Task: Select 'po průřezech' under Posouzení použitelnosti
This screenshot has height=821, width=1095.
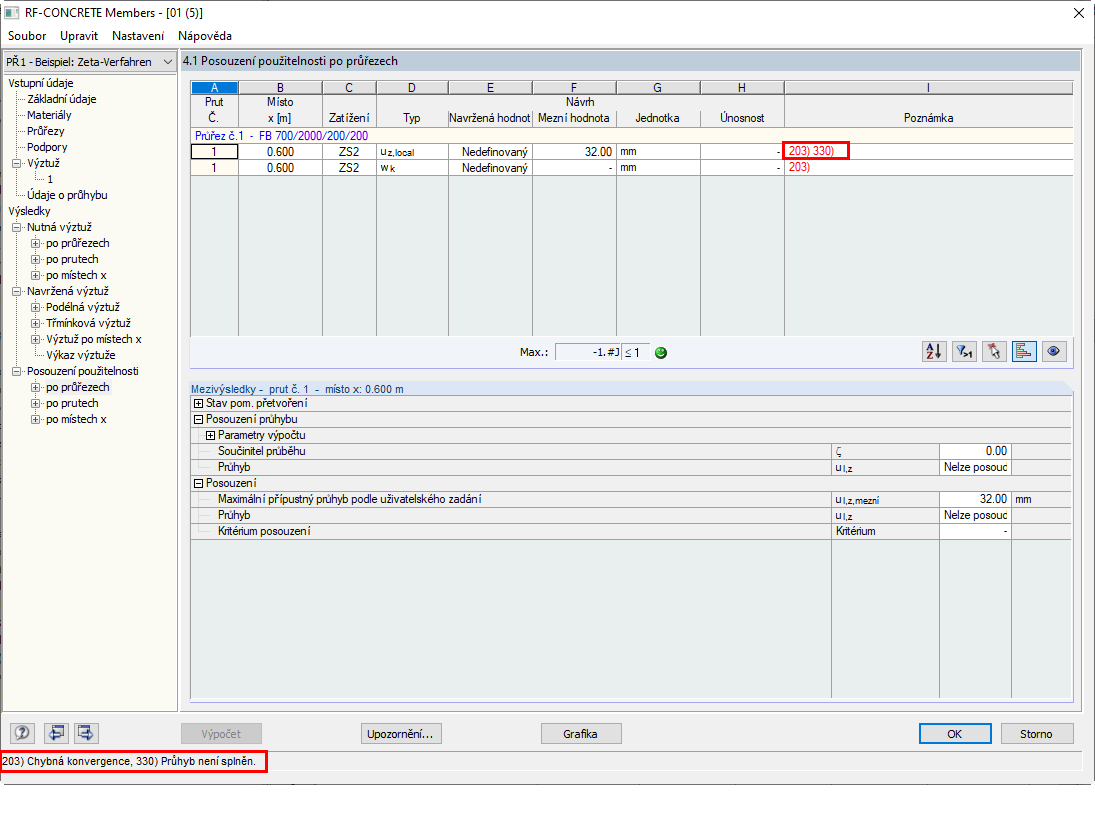Action: tap(78, 387)
